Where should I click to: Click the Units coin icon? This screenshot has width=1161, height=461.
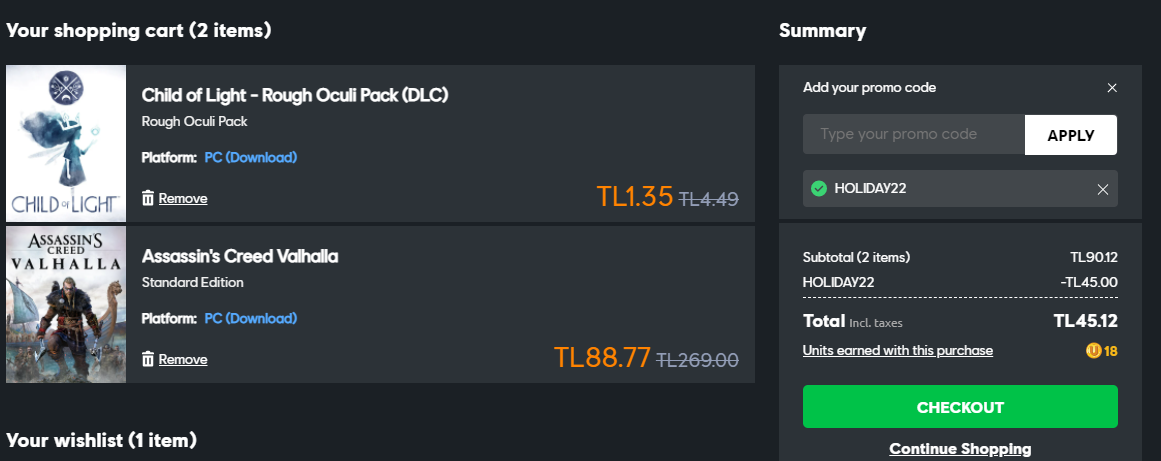click(x=1093, y=351)
